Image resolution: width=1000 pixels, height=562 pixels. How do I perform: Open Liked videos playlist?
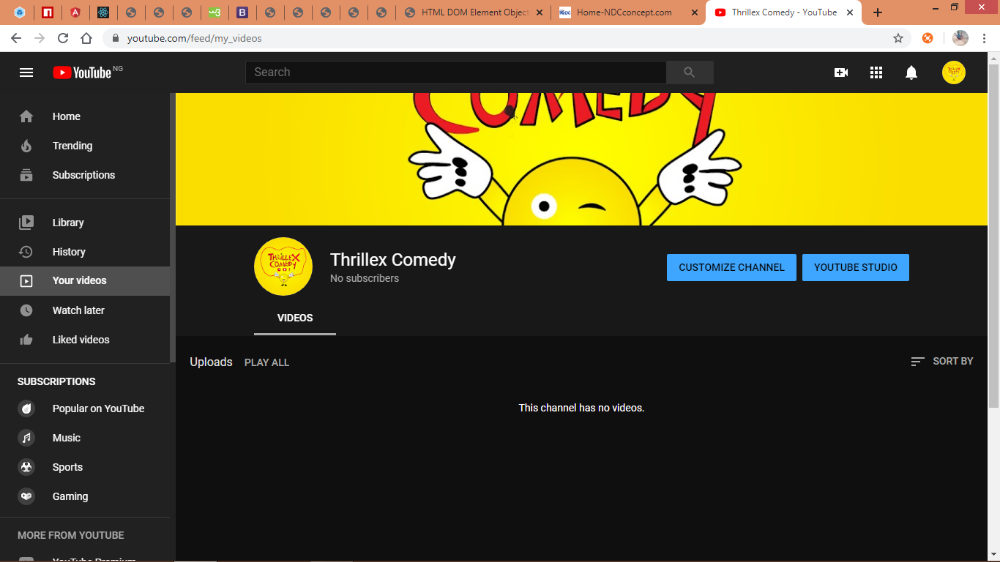pos(85,339)
